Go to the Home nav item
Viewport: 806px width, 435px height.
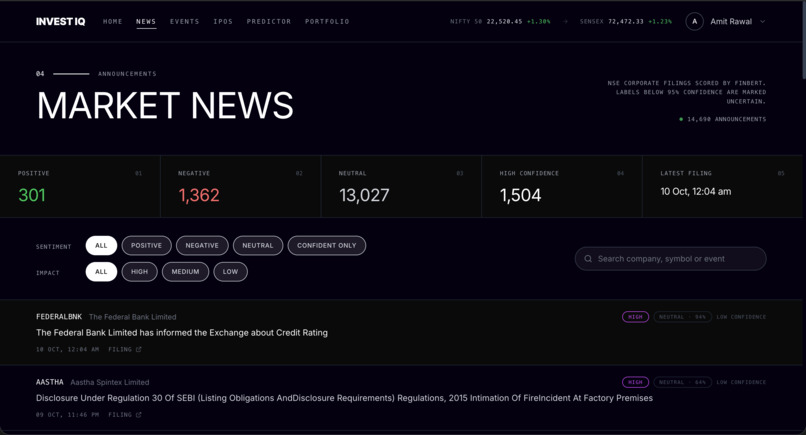(x=113, y=22)
